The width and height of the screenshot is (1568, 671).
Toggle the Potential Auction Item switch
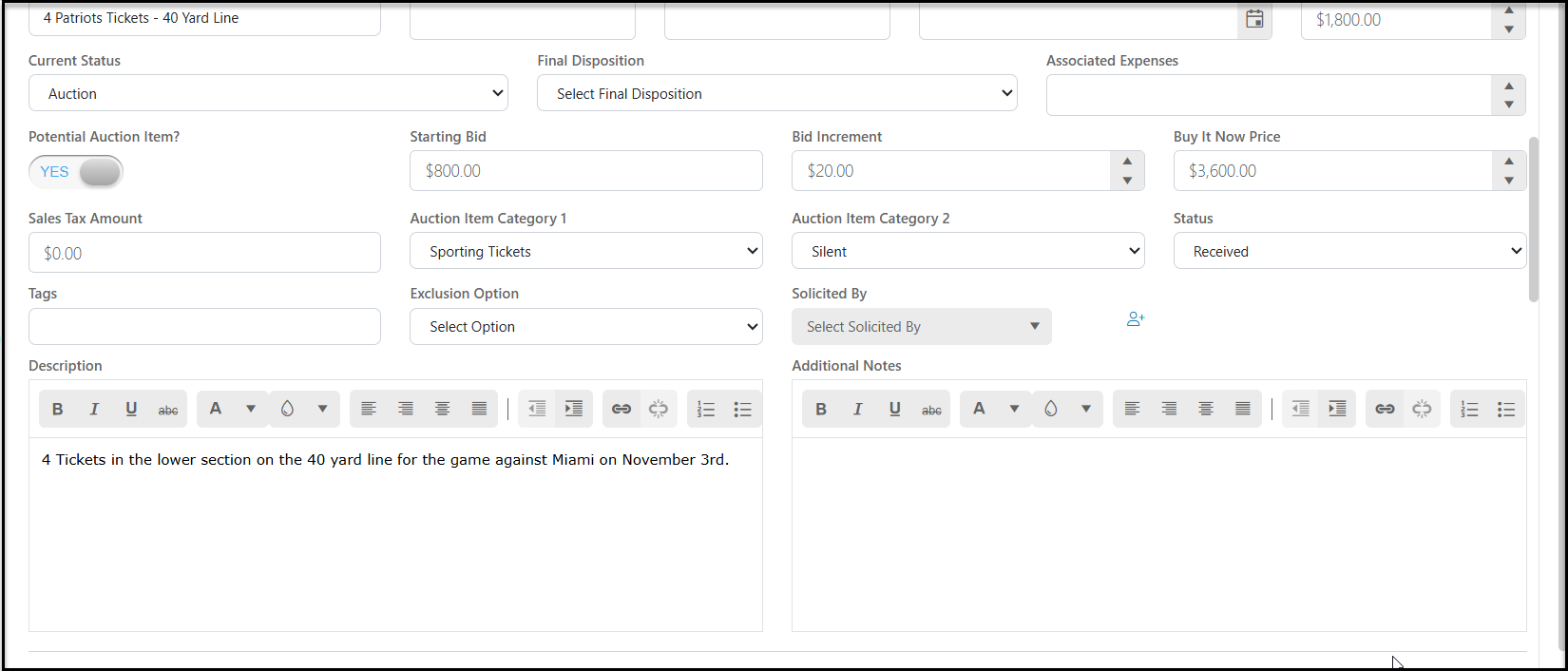pyautogui.click(x=76, y=172)
